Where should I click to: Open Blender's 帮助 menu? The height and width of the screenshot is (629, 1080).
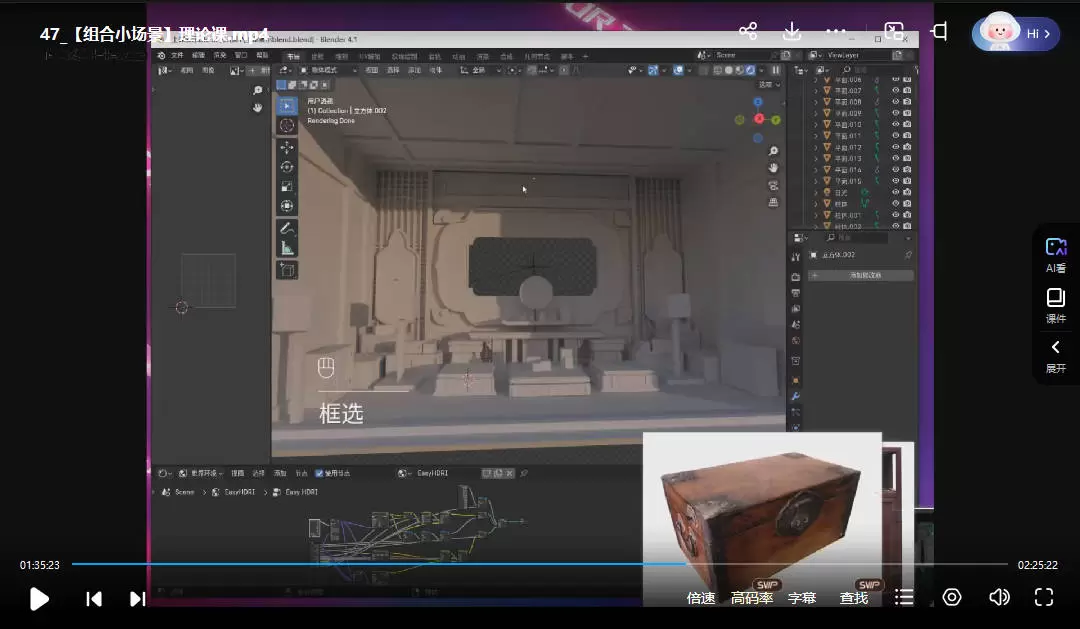[x=262, y=55]
